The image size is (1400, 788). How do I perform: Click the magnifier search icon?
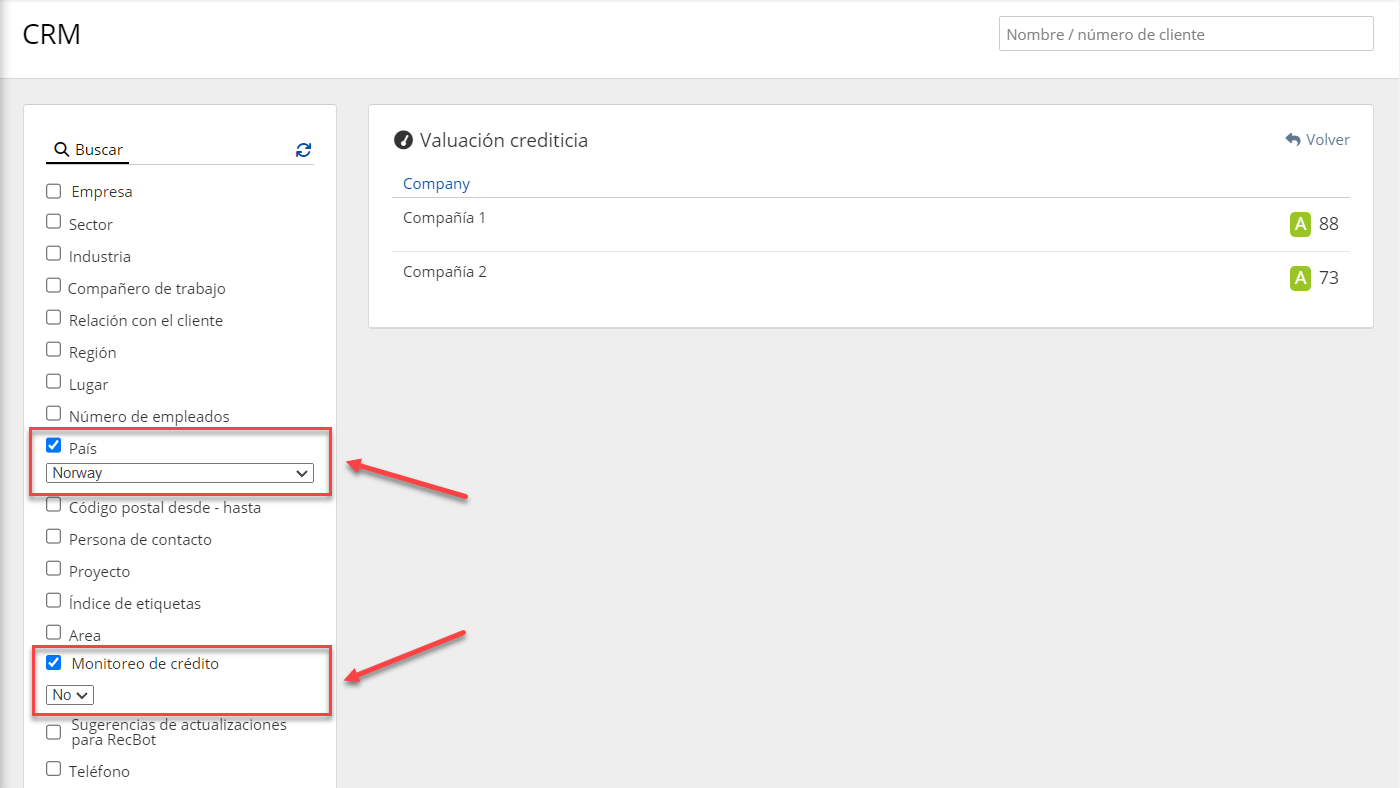61,150
